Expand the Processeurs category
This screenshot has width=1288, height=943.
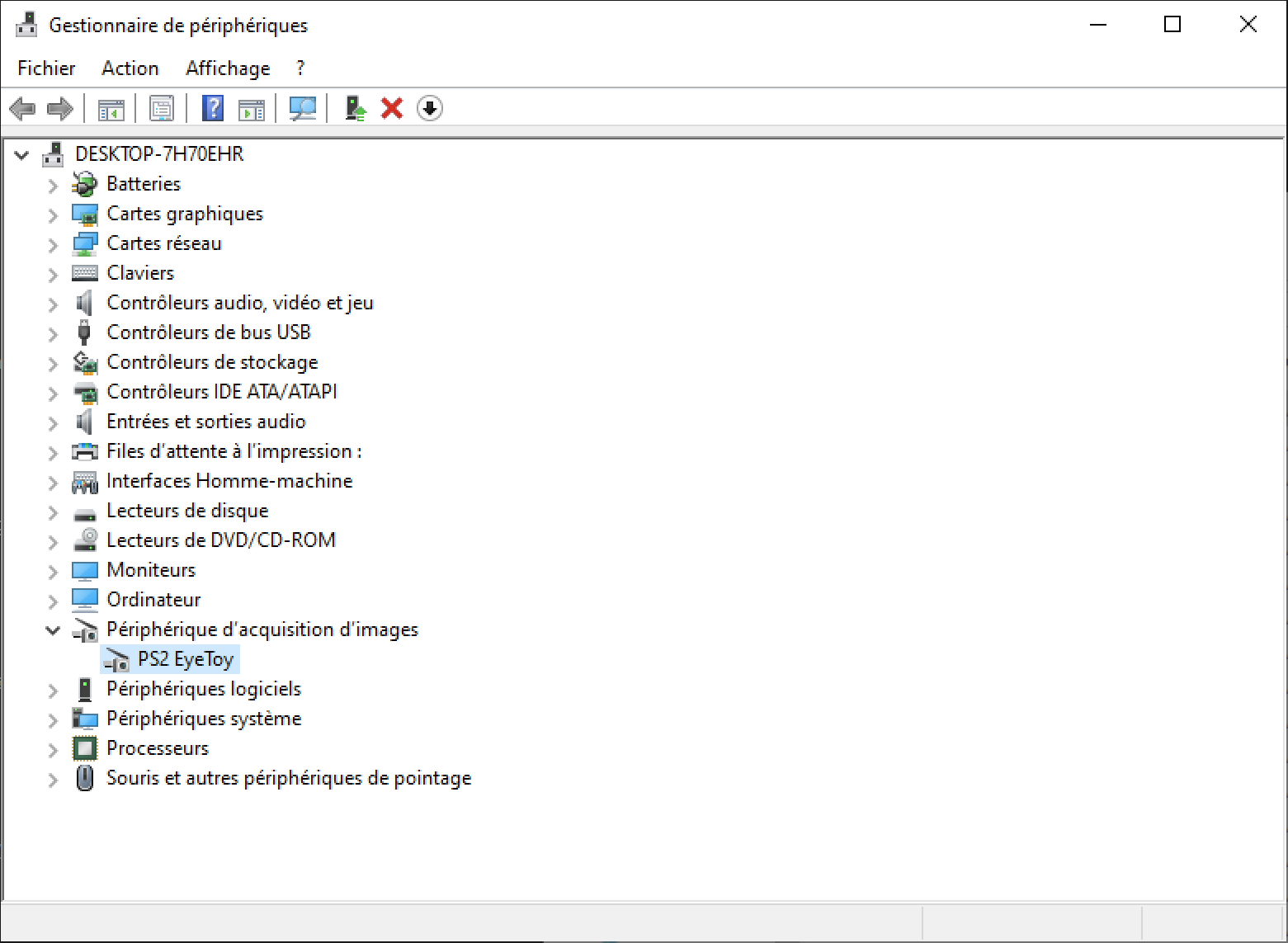pos(53,750)
